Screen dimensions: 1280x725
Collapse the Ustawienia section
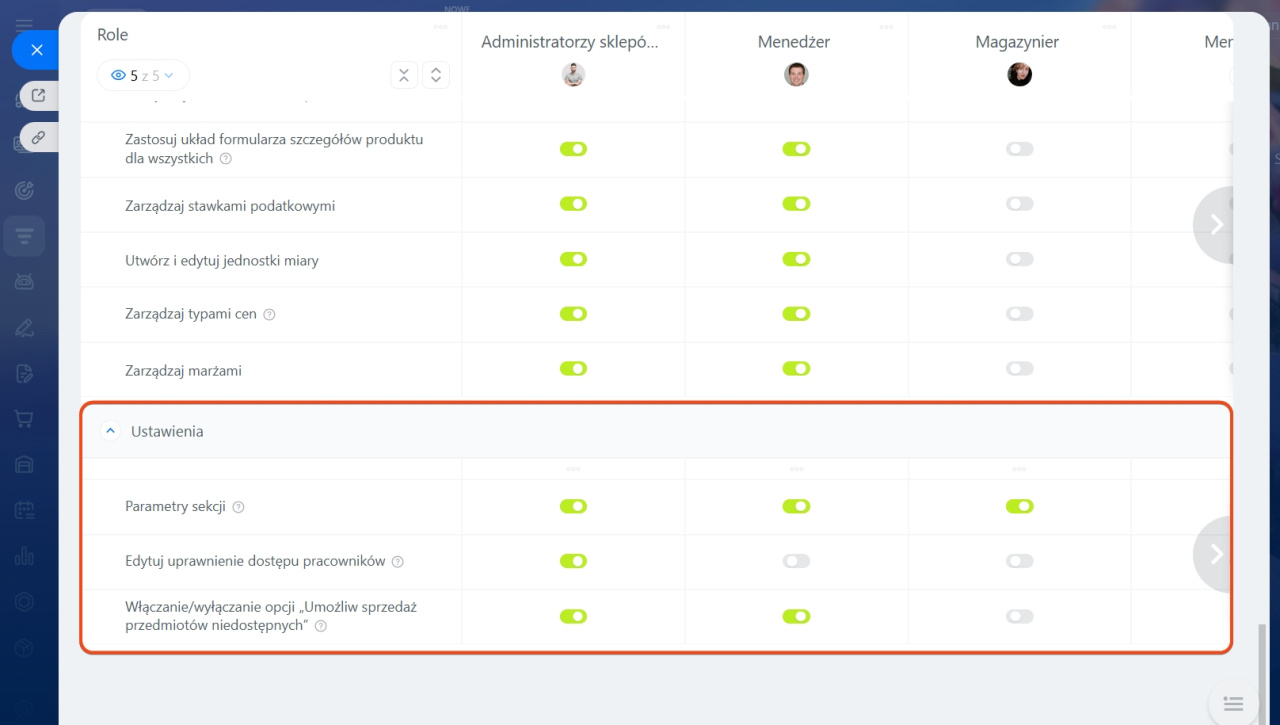(111, 431)
